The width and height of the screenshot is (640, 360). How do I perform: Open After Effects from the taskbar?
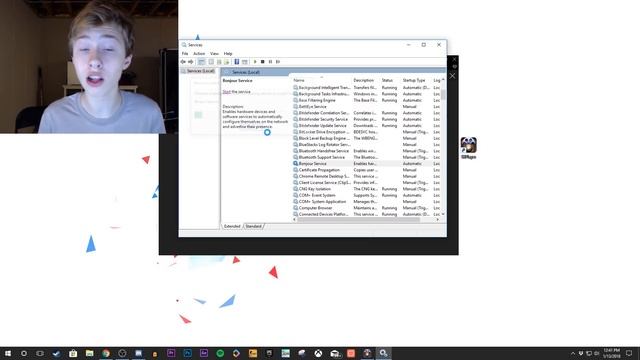[204, 353]
